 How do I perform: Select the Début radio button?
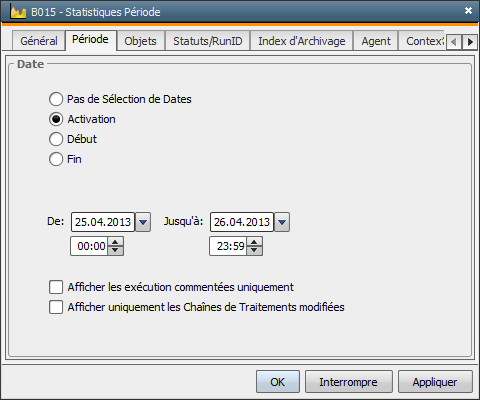click(56, 139)
